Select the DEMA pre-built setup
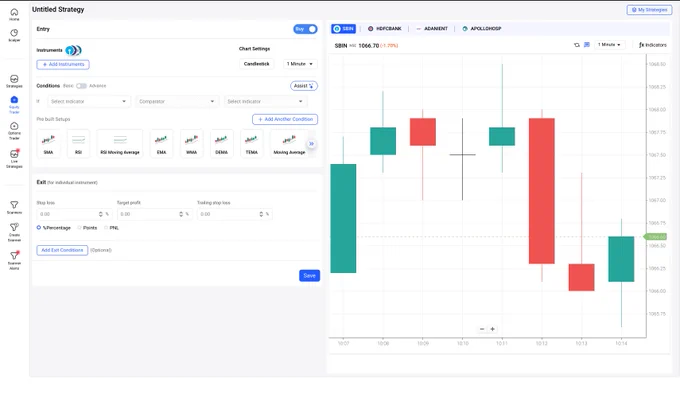The height and width of the screenshot is (398, 680). pos(221,144)
